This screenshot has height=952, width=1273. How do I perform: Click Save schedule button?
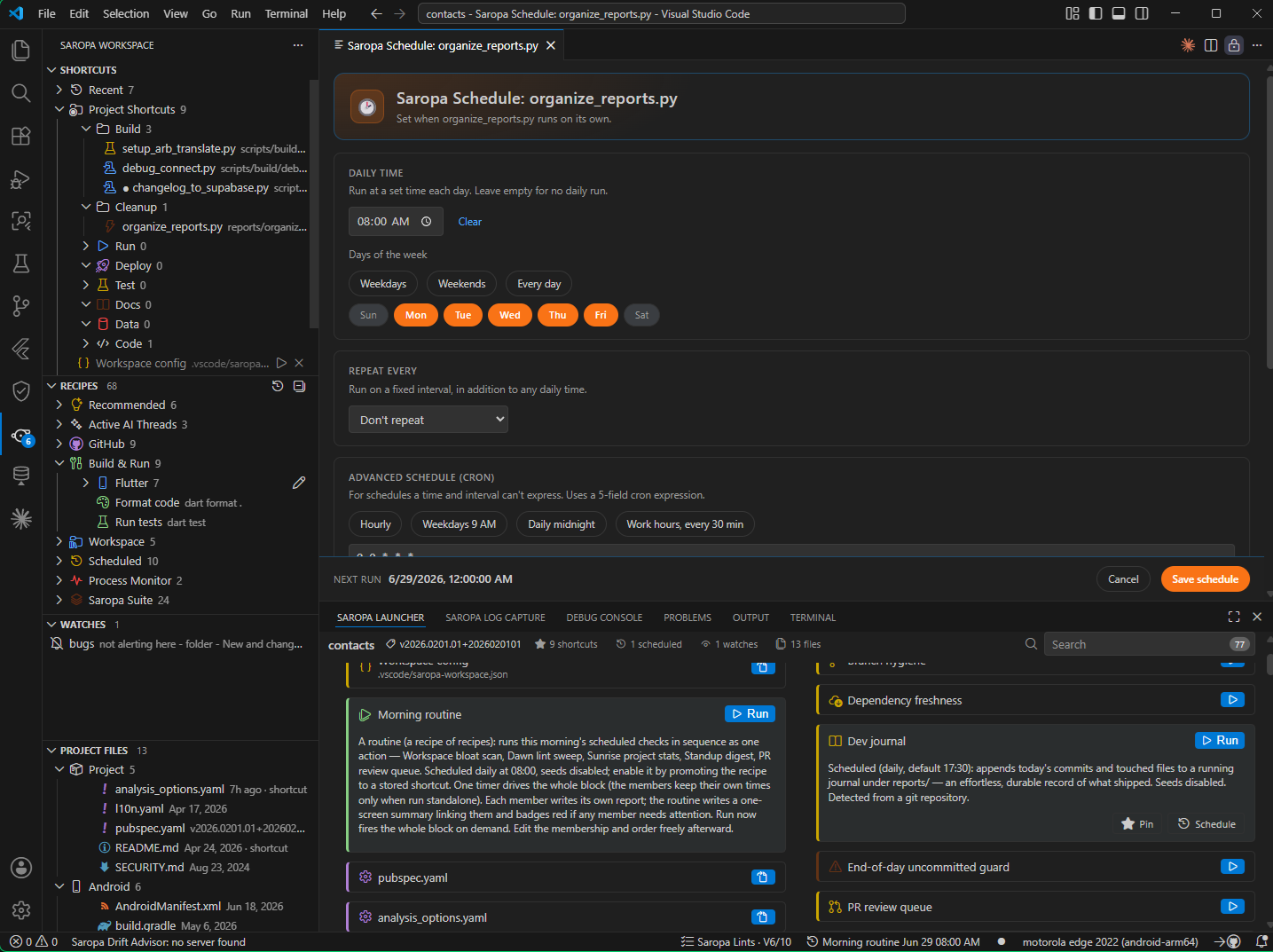click(x=1205, y=579)
